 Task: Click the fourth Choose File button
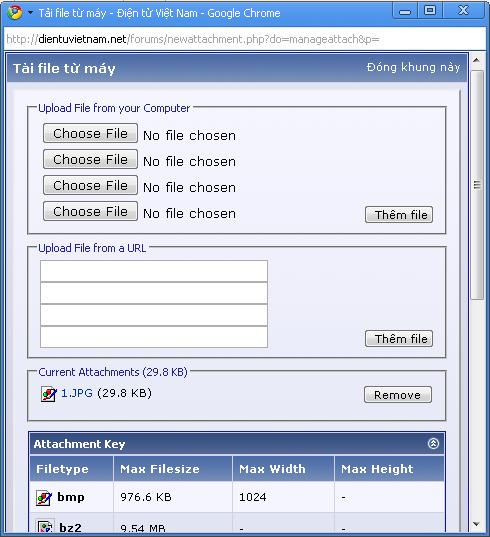[x=90, y=211]
